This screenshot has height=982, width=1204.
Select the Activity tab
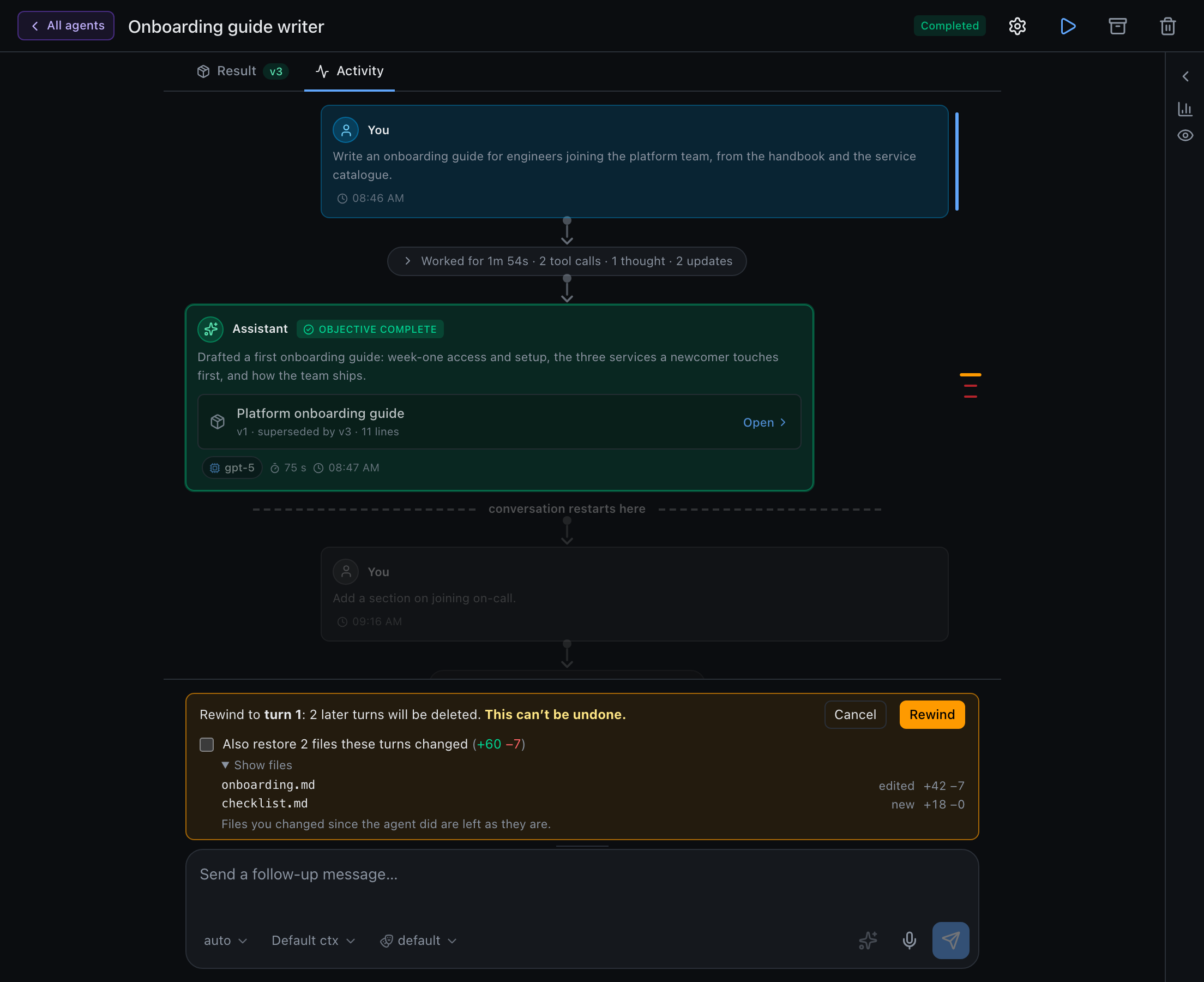tap(350, 71)
